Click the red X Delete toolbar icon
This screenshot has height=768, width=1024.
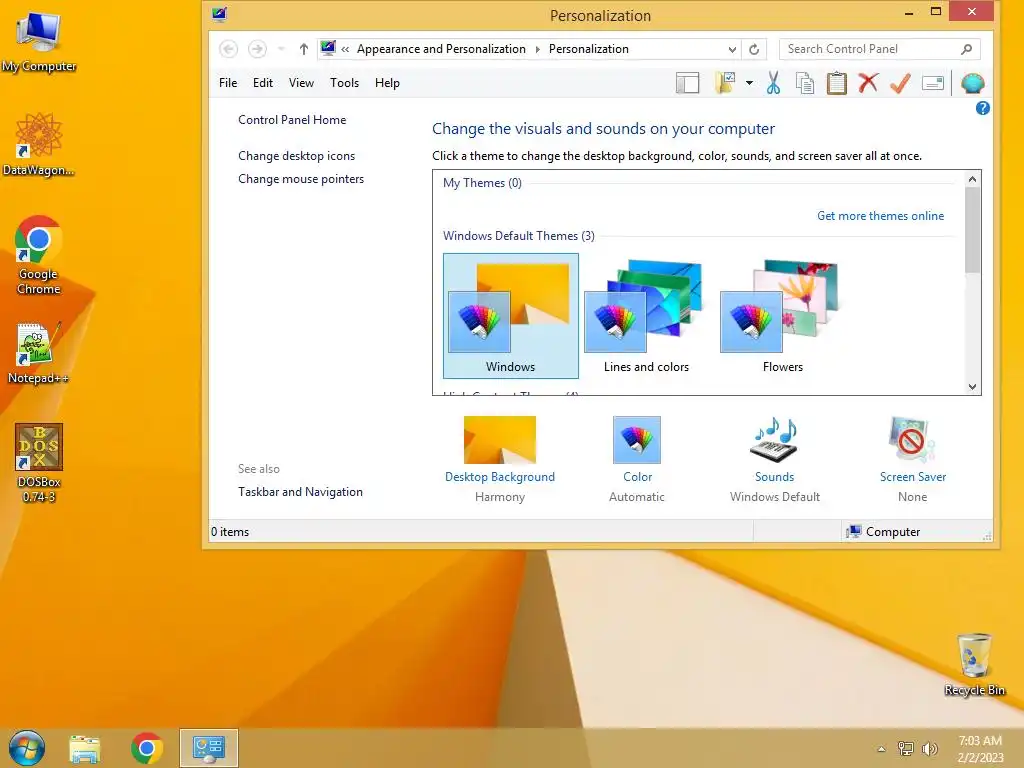pyautogui.click(x=868, y=83)
